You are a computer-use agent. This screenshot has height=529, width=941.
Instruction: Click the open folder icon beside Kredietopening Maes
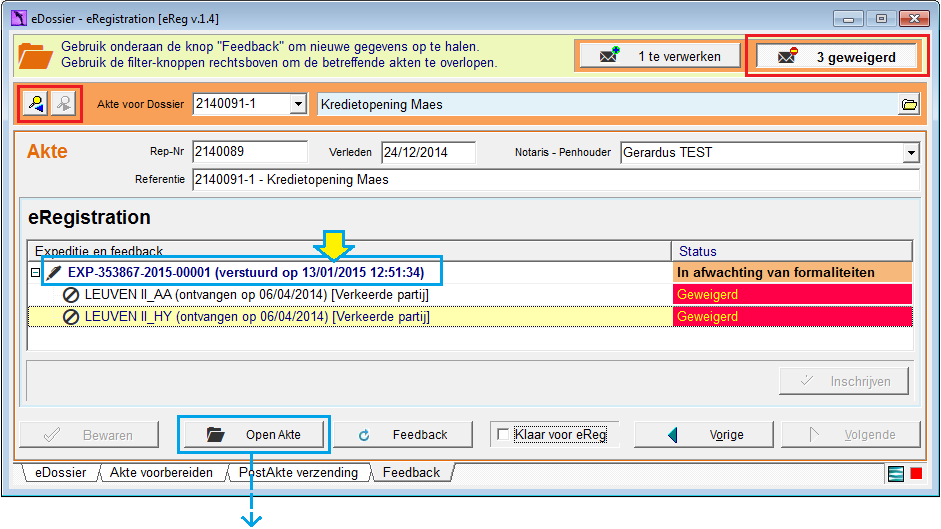pyautogui.click(x=909, y=104)
